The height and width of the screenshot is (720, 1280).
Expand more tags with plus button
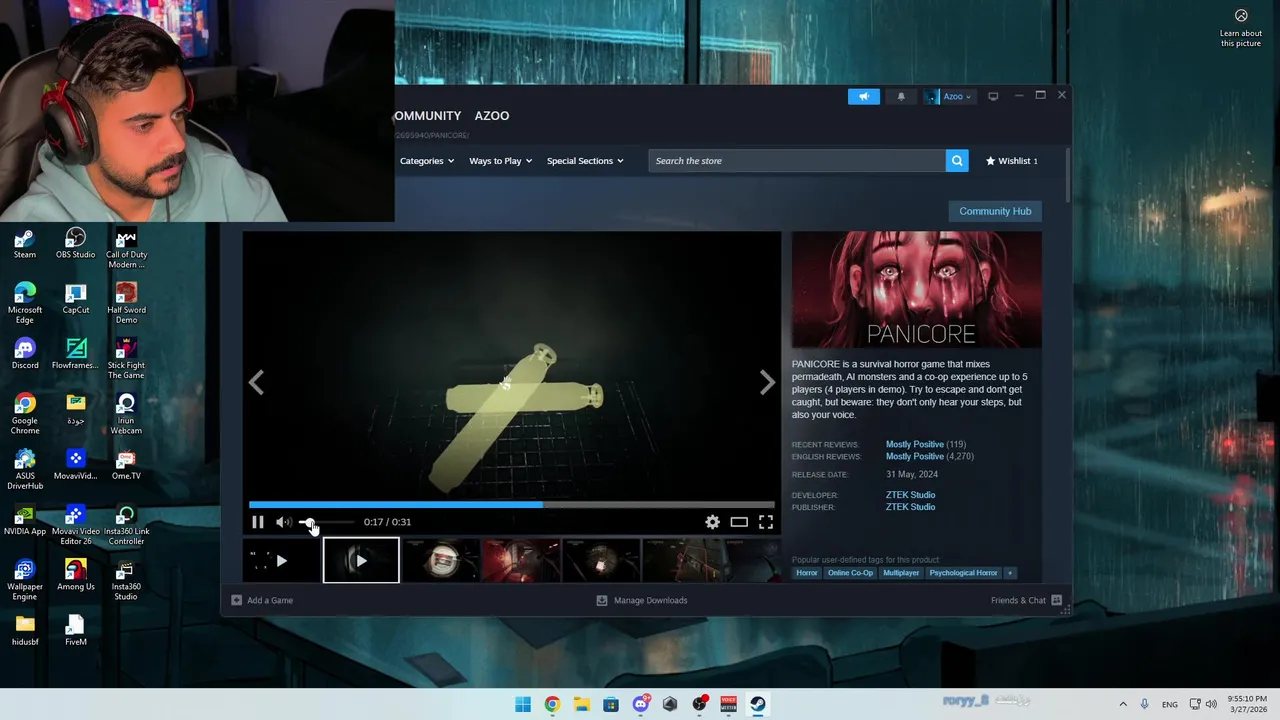1010,573
